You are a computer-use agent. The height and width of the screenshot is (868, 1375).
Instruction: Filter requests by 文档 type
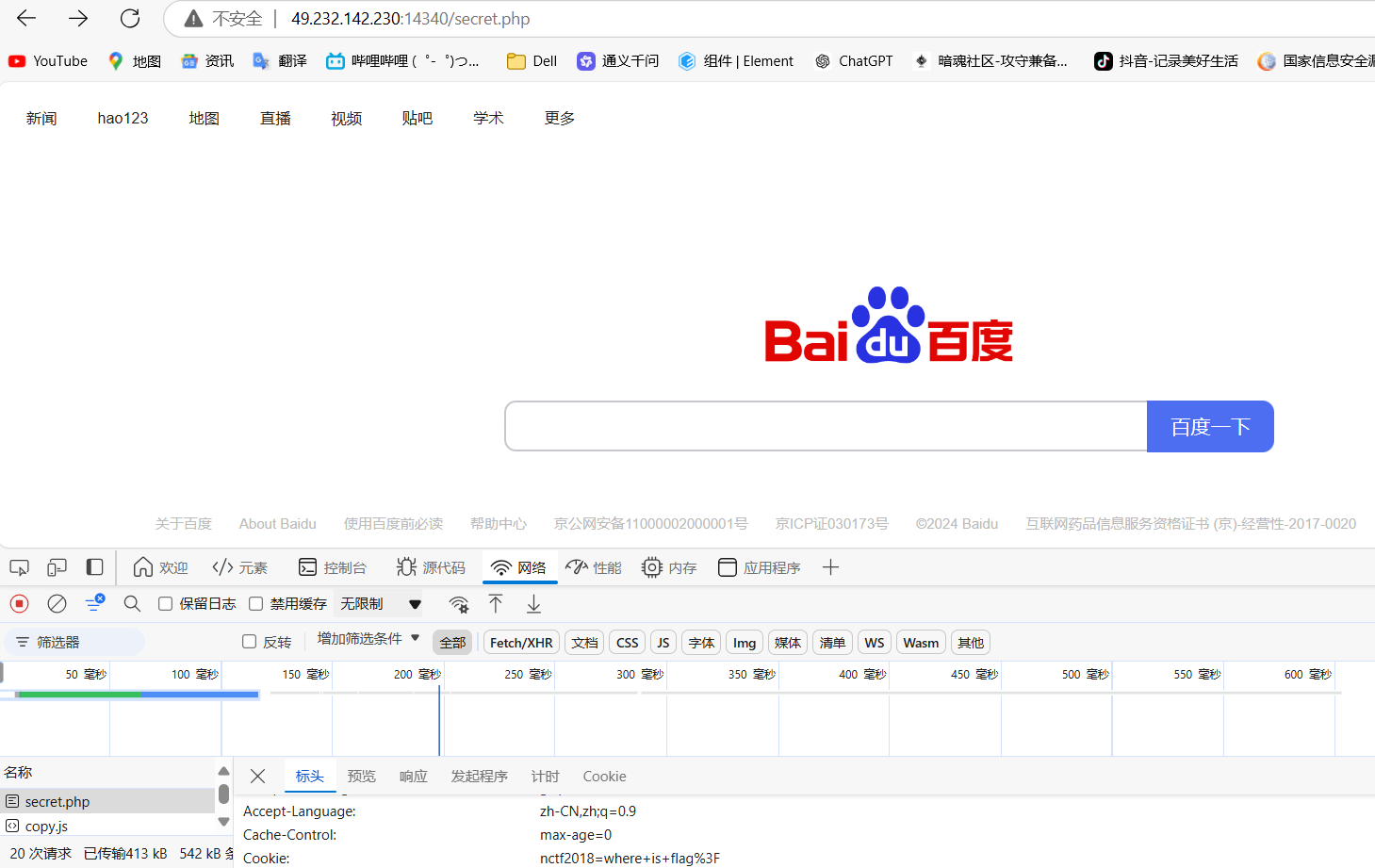[584, 643]
